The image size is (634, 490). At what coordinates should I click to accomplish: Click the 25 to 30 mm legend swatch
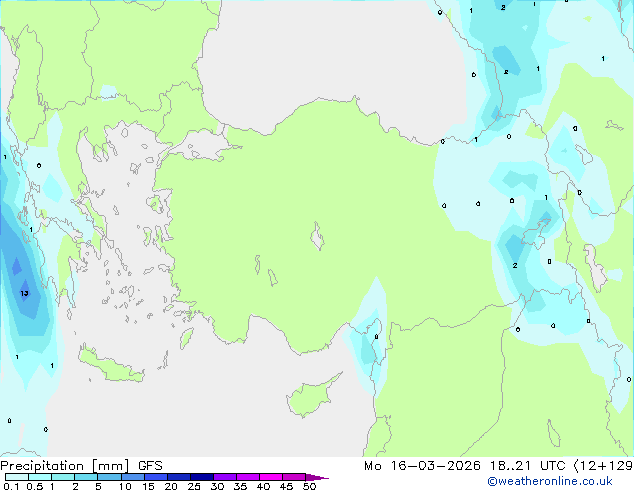pyautogui.click(x=202, y=477)
